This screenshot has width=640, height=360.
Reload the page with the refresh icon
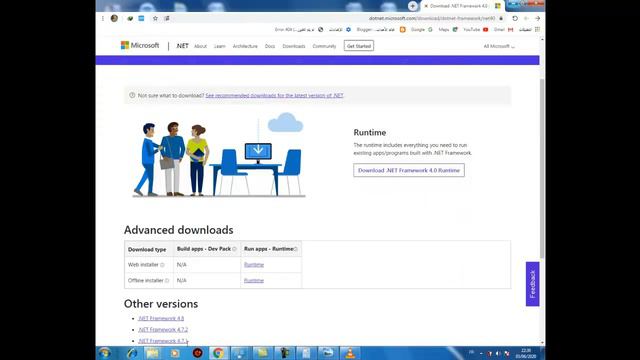coord(515,18)
